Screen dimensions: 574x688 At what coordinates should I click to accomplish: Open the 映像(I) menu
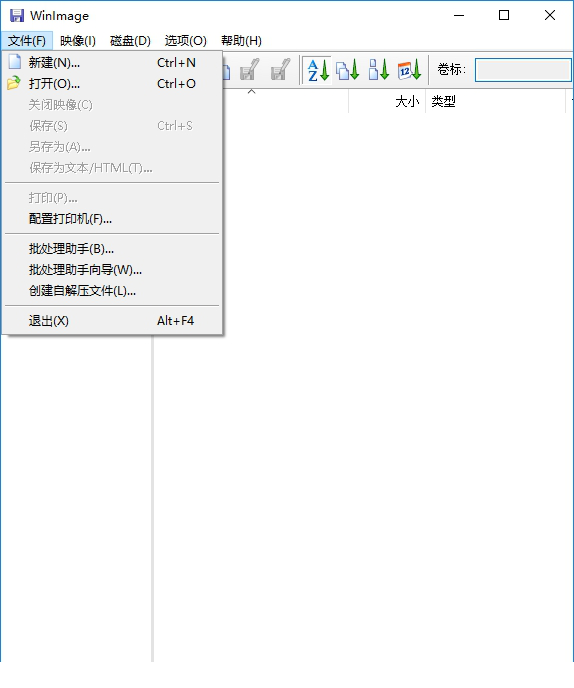78,41
